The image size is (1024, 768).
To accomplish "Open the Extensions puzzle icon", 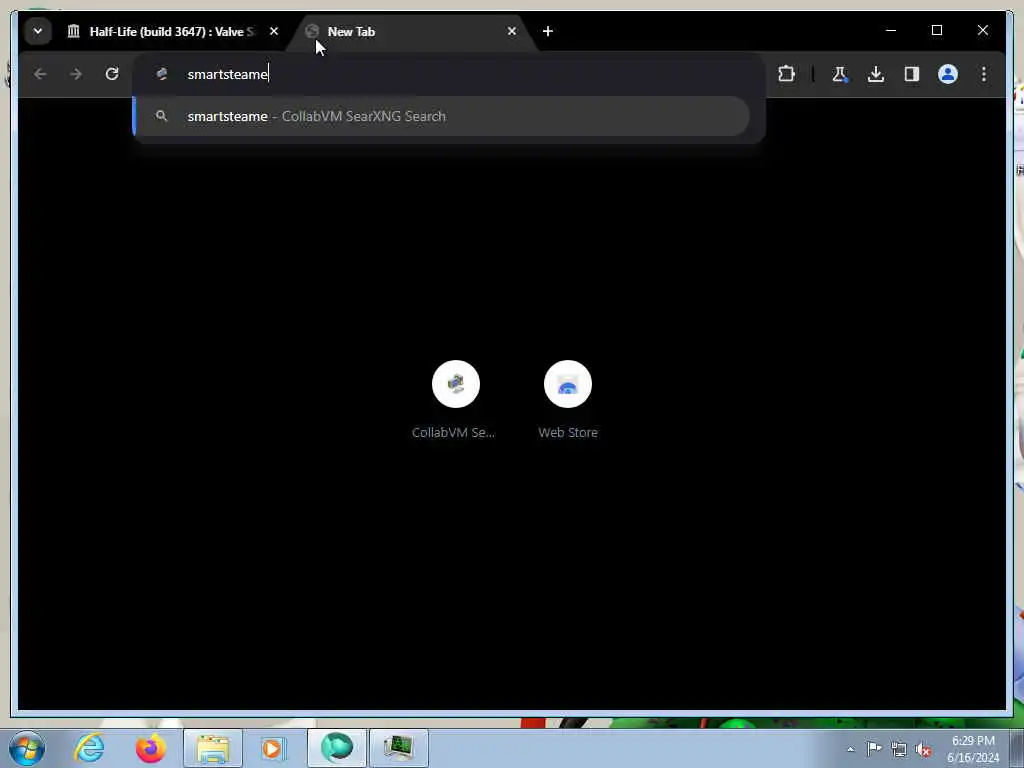I will pyautogui.click(x=786, y=74).
